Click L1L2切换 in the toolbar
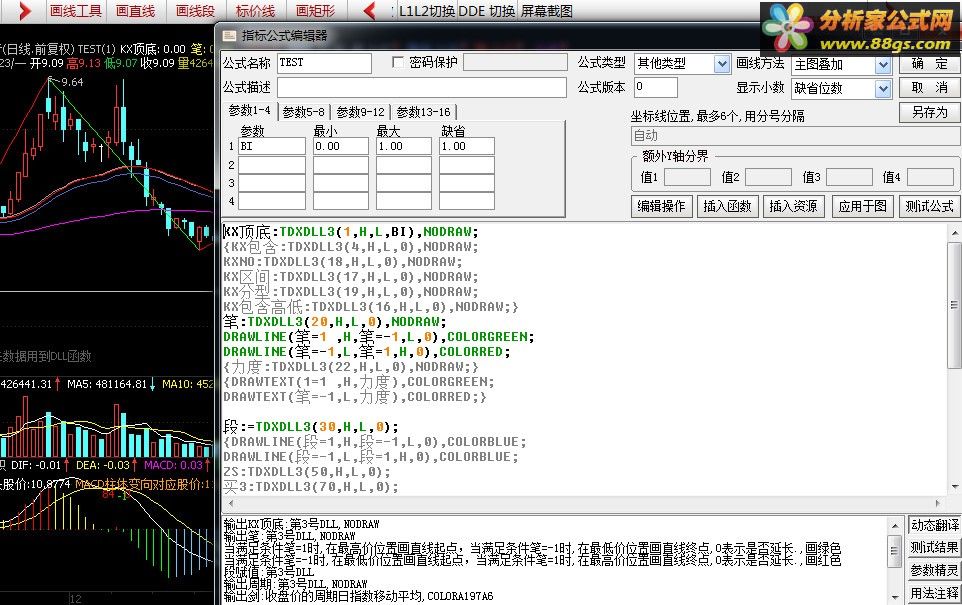The height and width of the screenshot is (605, 962). (426, 11)
